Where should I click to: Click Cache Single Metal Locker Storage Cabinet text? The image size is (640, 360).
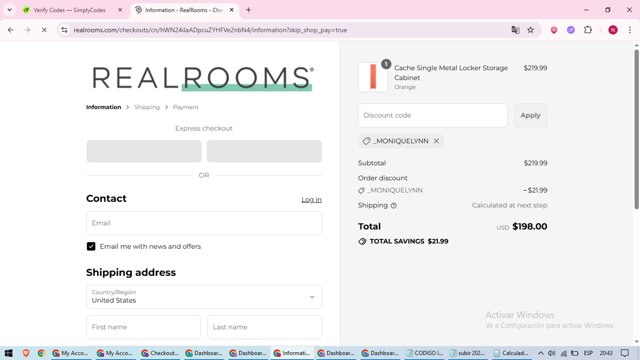click(451, 73)
